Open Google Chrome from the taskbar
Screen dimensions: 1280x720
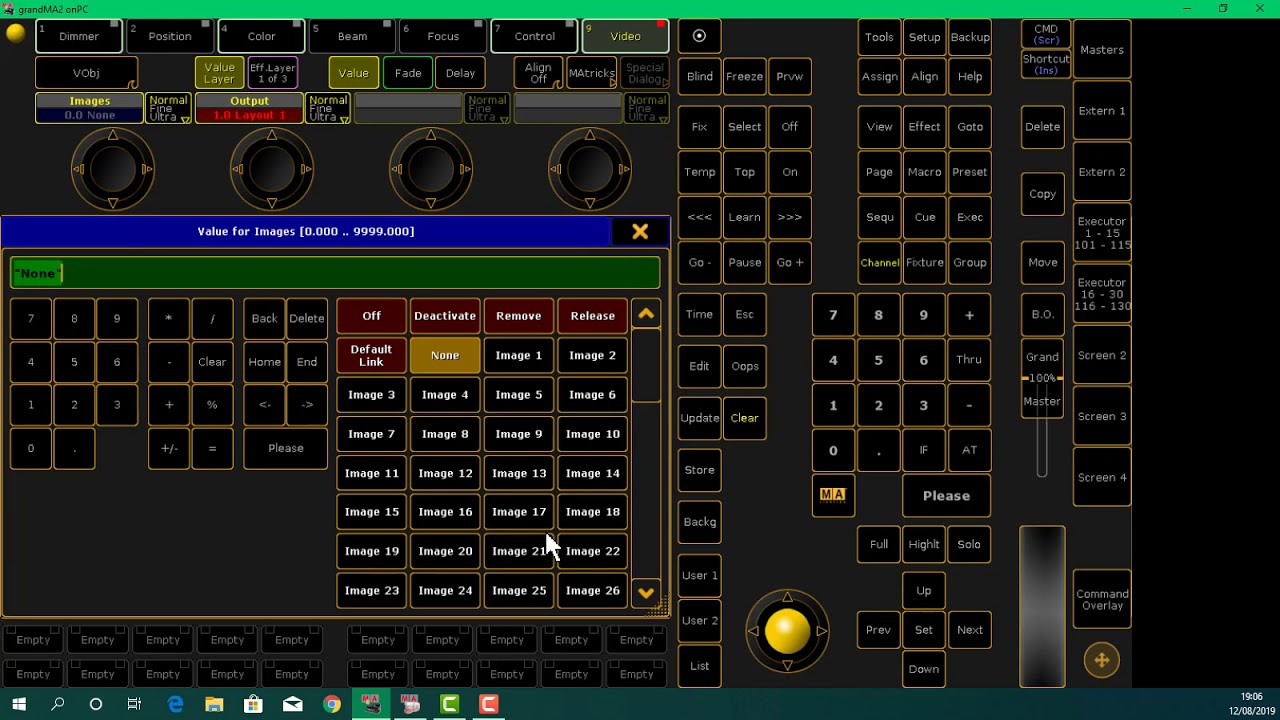(x=332, y=704)
